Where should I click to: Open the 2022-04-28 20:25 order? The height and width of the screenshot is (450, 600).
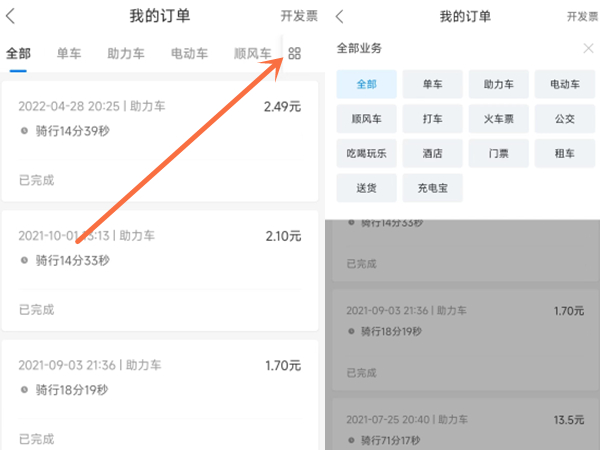160,141
